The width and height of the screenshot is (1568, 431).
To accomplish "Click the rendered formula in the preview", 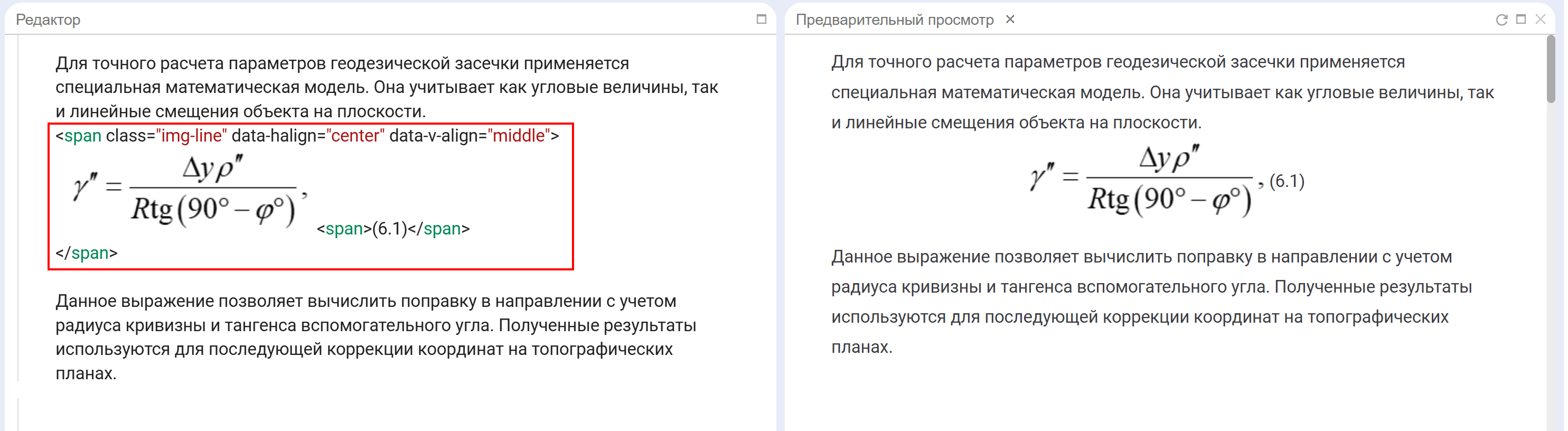I will [1147, 180].
